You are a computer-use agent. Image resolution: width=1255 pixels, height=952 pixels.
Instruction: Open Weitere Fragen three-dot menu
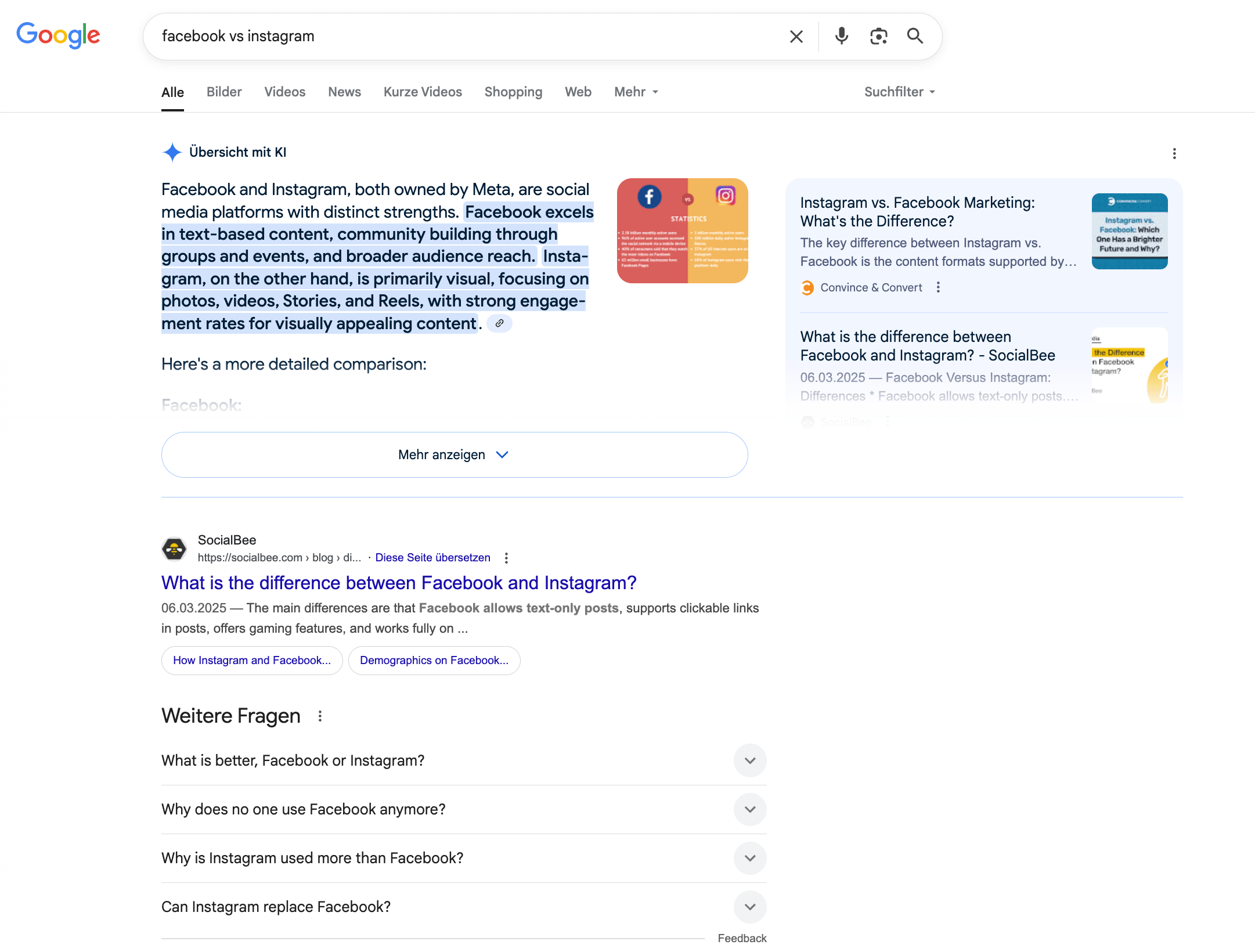tap(320, 716)
